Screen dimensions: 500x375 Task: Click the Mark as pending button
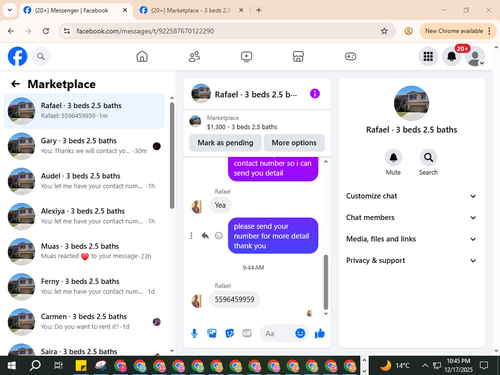tap(225, 143)
